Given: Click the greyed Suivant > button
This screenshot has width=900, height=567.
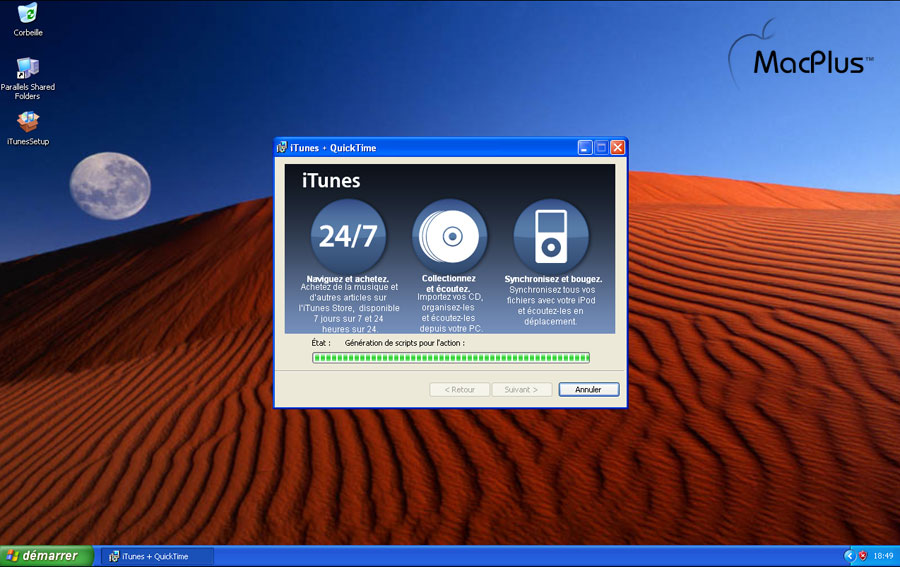Looking at the screenshot, I should 522,389.
